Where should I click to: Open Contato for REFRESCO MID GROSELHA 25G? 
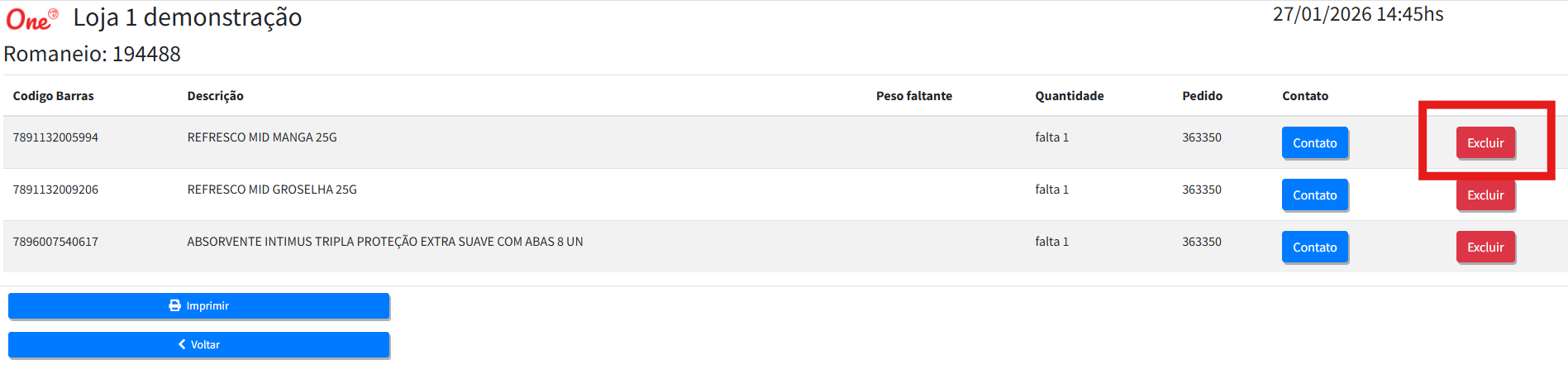1314,195
